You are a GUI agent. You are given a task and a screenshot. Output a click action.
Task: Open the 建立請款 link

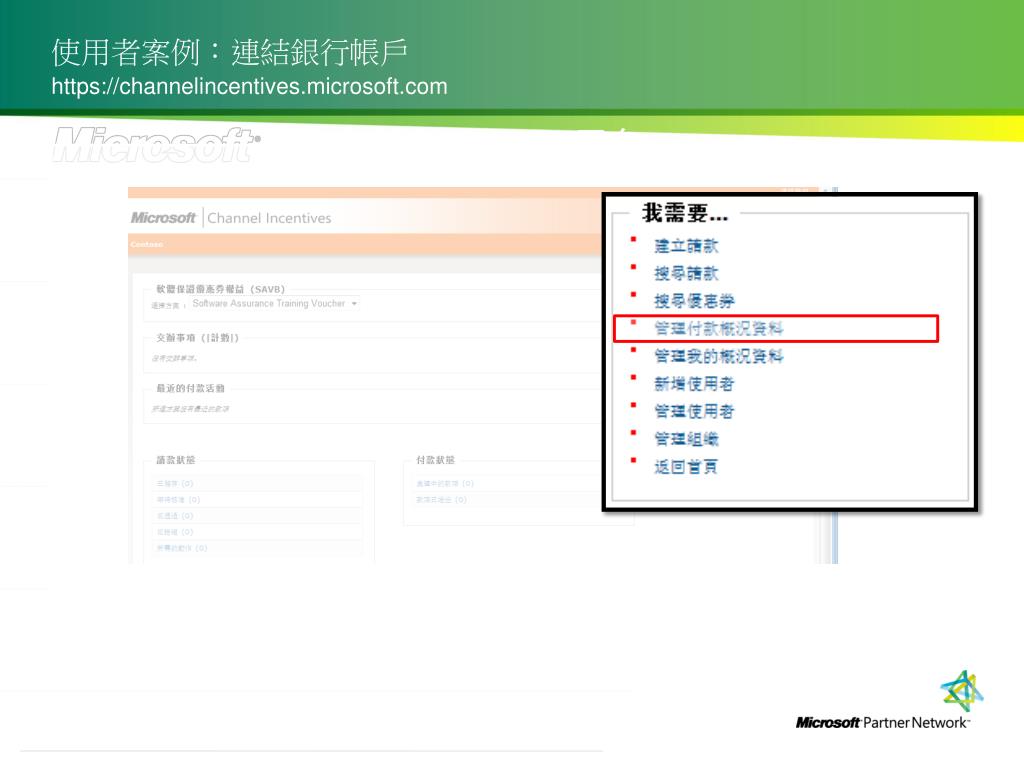click(x=686, y=246)
